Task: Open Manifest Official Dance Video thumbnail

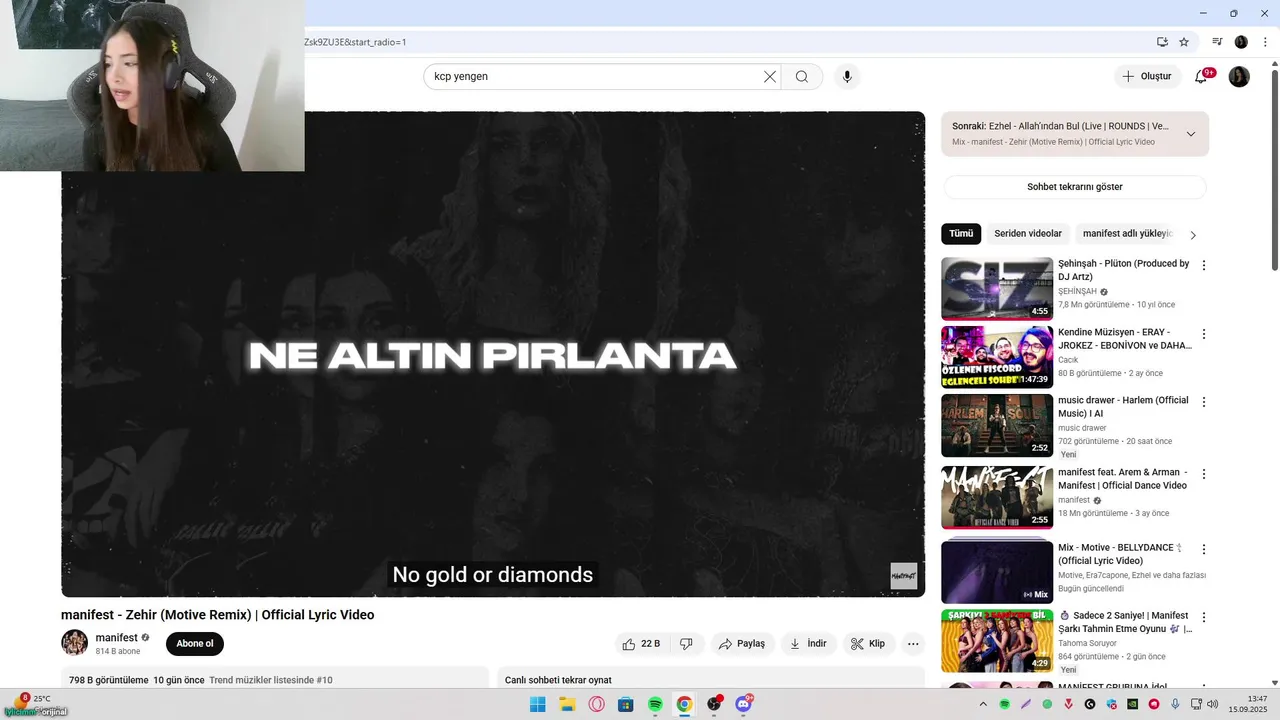Action: point(997,497)
